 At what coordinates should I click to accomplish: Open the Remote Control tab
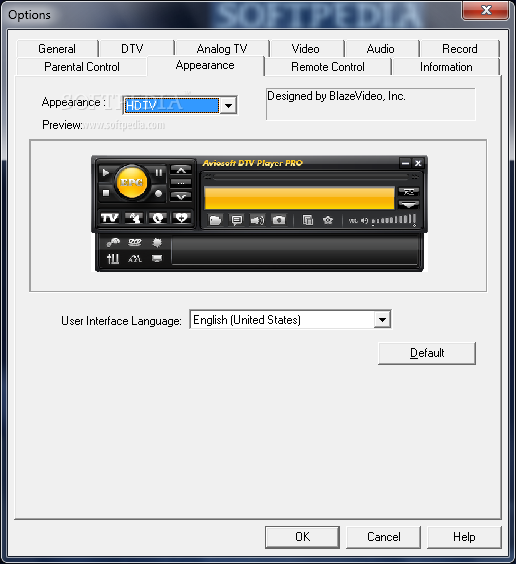pyautogui.click(x=328, y=67)
